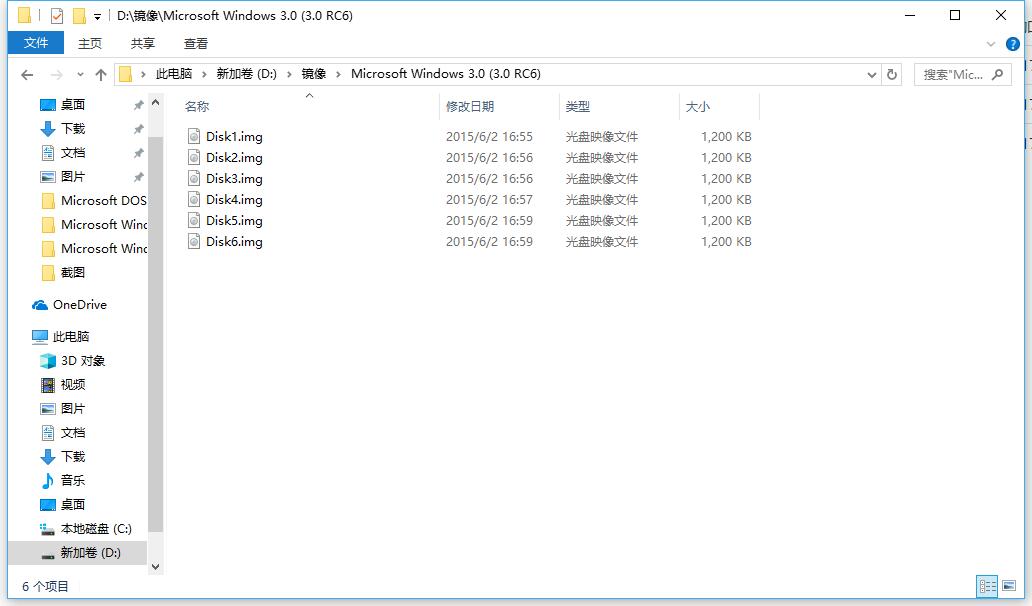Click the Disk4.img file name

pos(234,200)
